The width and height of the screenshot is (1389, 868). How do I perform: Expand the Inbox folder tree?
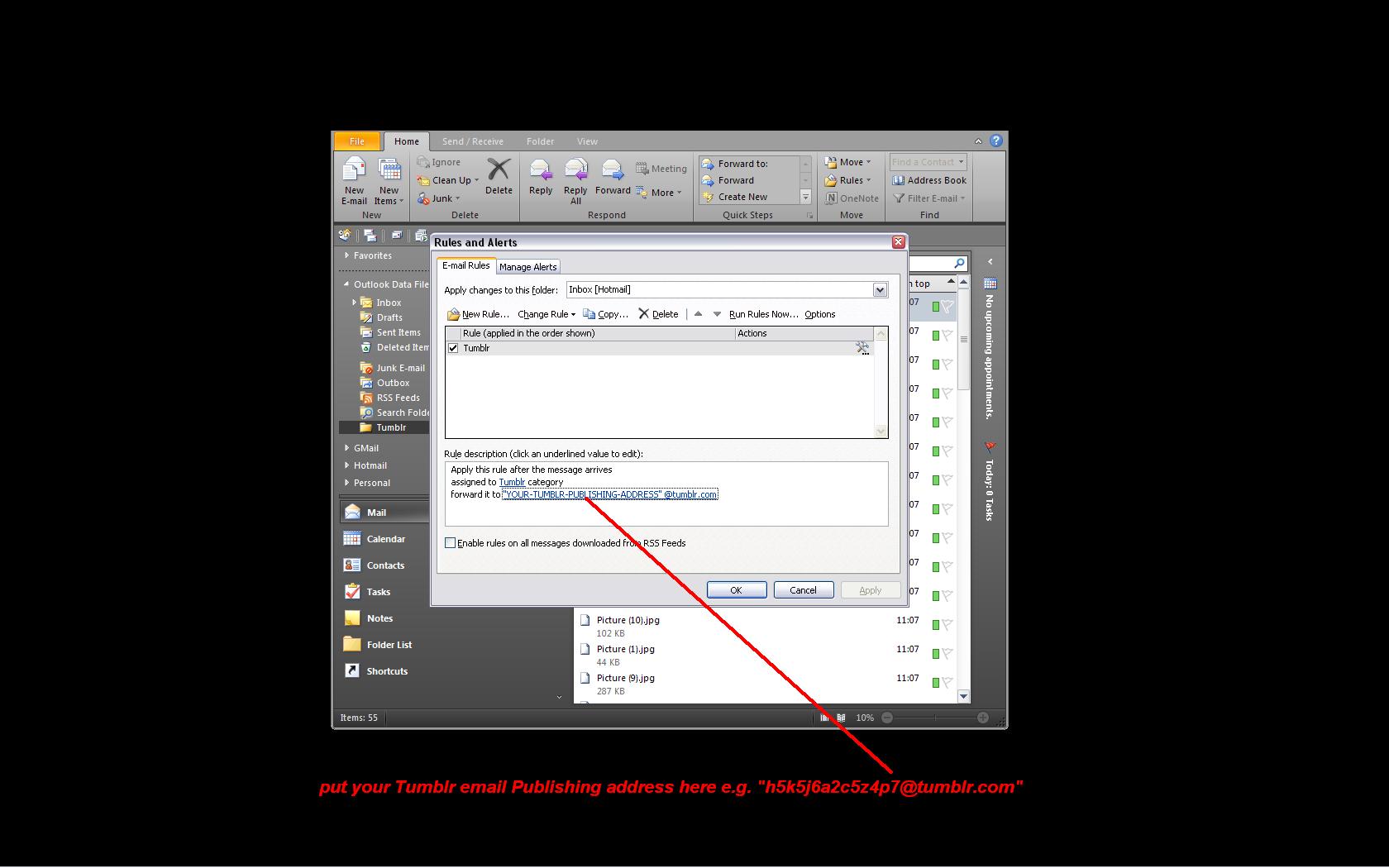tap(355, 303)
